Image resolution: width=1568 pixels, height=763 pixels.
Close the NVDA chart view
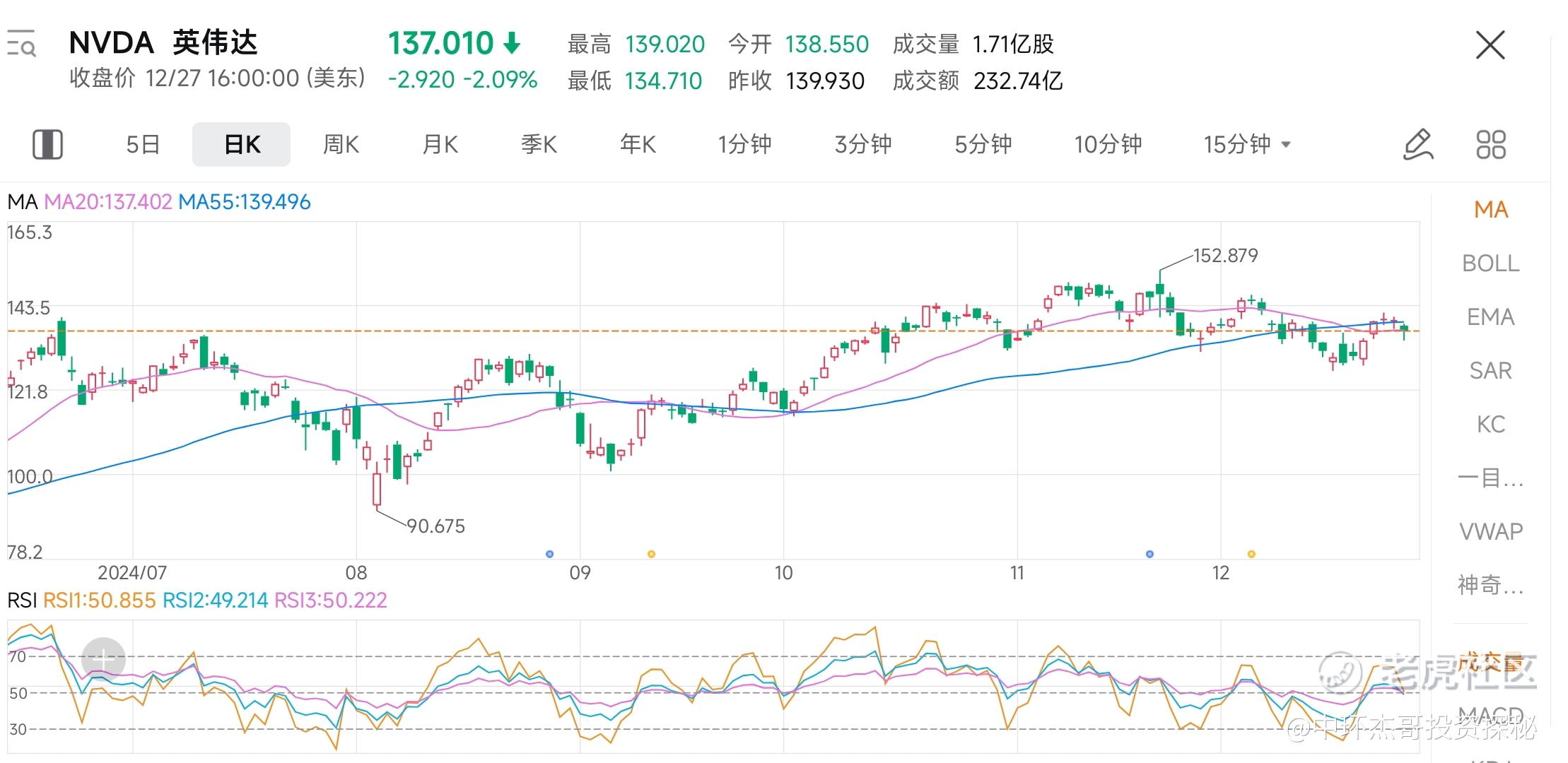click(x=1490, y=45)
